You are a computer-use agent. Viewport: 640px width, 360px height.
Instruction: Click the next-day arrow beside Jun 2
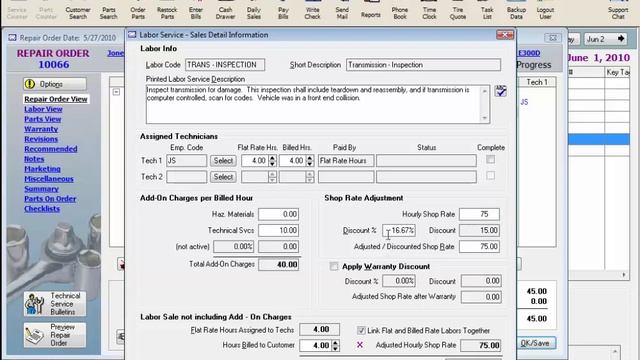621,39
